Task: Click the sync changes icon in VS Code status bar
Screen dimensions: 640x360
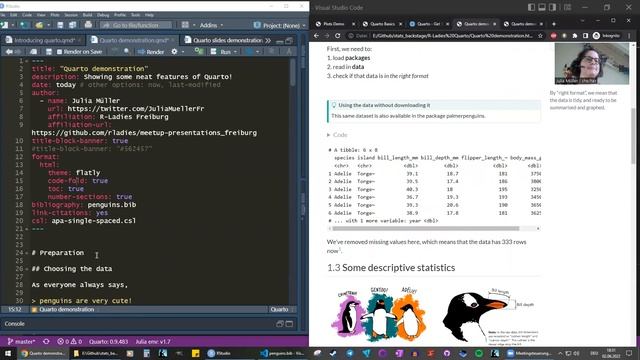Action: click(x=46, y=342)
